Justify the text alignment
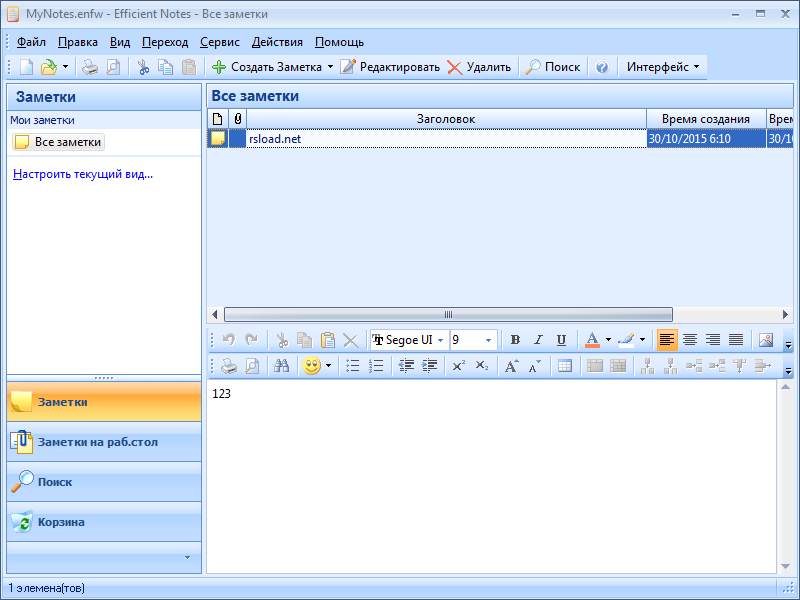 click(x=736, y=340)
